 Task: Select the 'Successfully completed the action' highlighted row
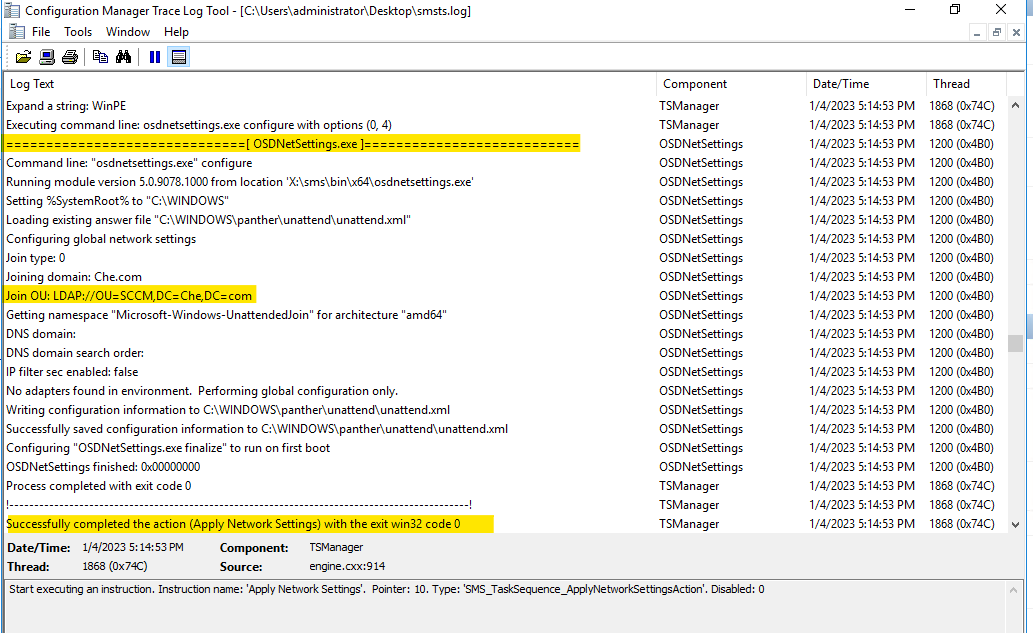click(x=505, y=524)
